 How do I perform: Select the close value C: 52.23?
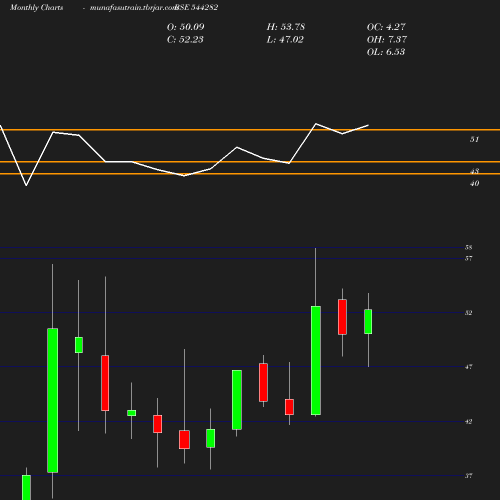(x=185, y=40)
